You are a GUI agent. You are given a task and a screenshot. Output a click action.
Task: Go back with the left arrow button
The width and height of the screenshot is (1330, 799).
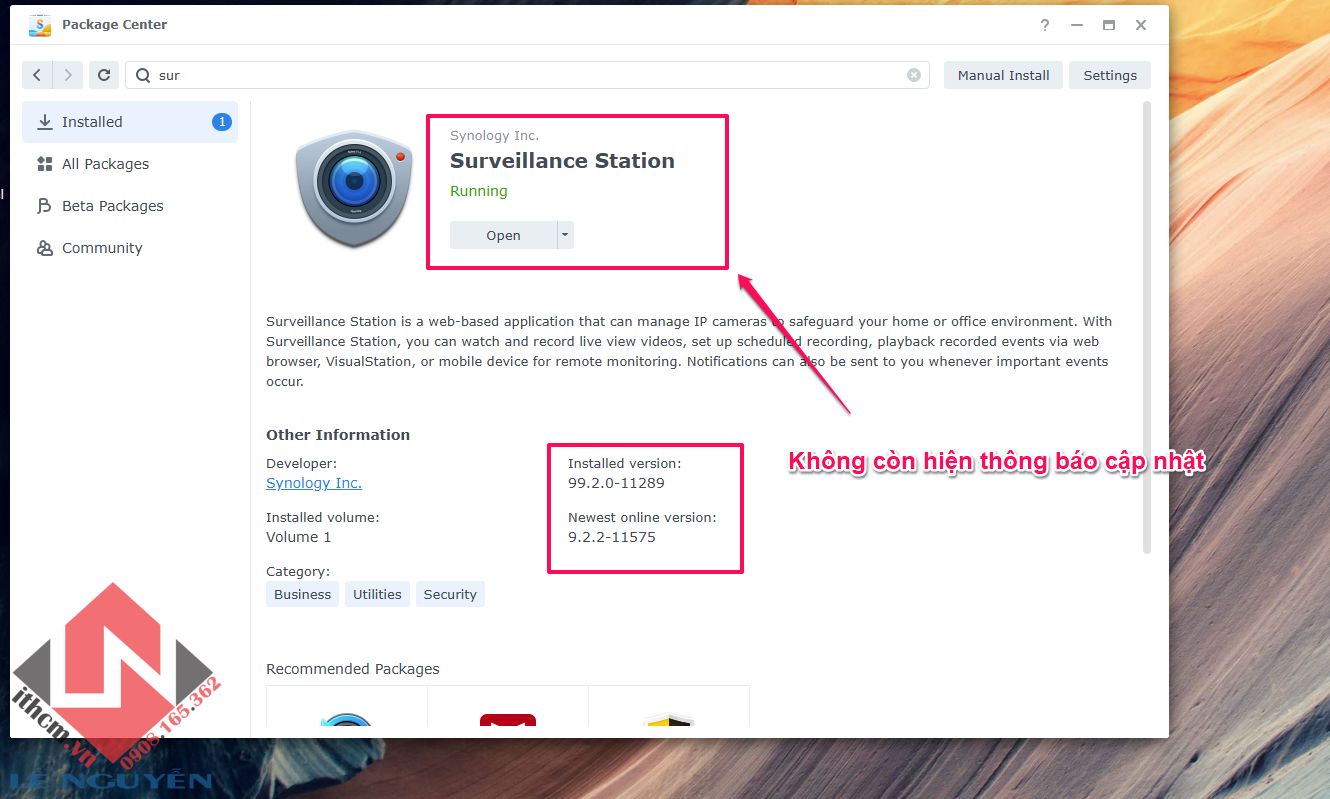click(37, 75)
